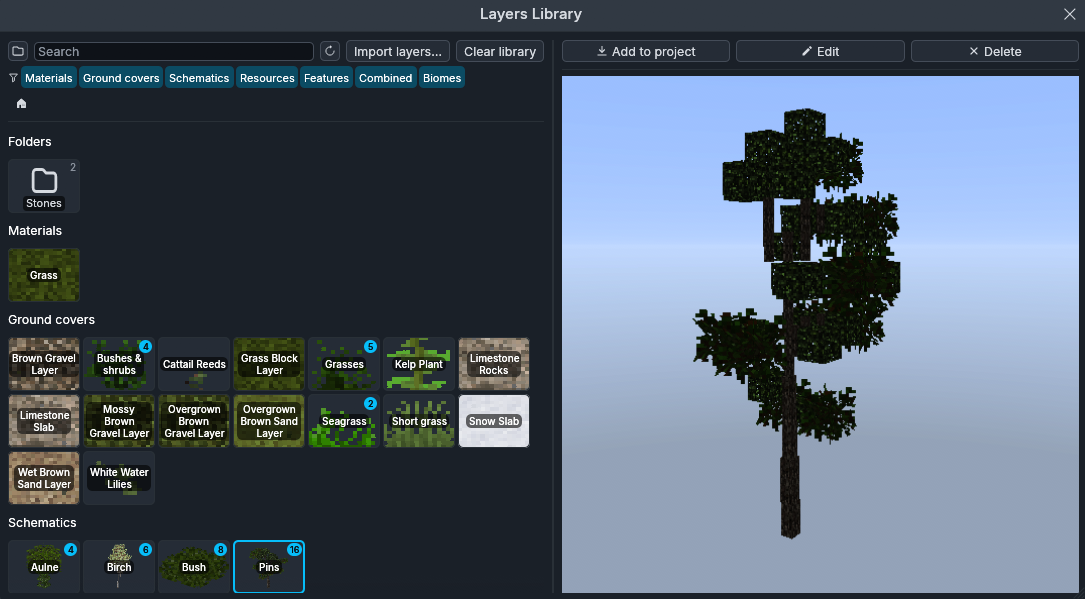Click Clear library button

(x=500, y=51)
